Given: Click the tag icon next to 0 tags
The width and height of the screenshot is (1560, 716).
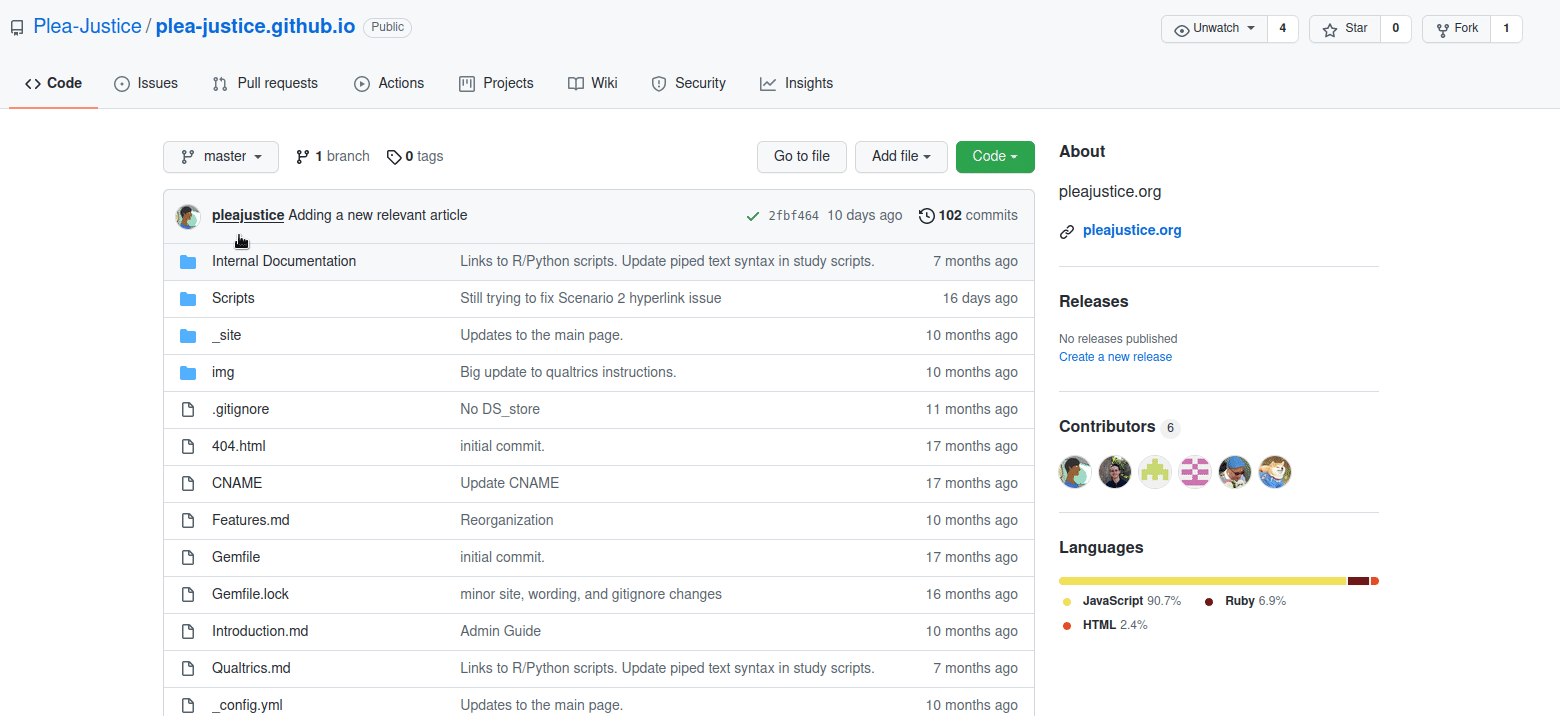Looking at the screenshot, I should tap(394, 157).
